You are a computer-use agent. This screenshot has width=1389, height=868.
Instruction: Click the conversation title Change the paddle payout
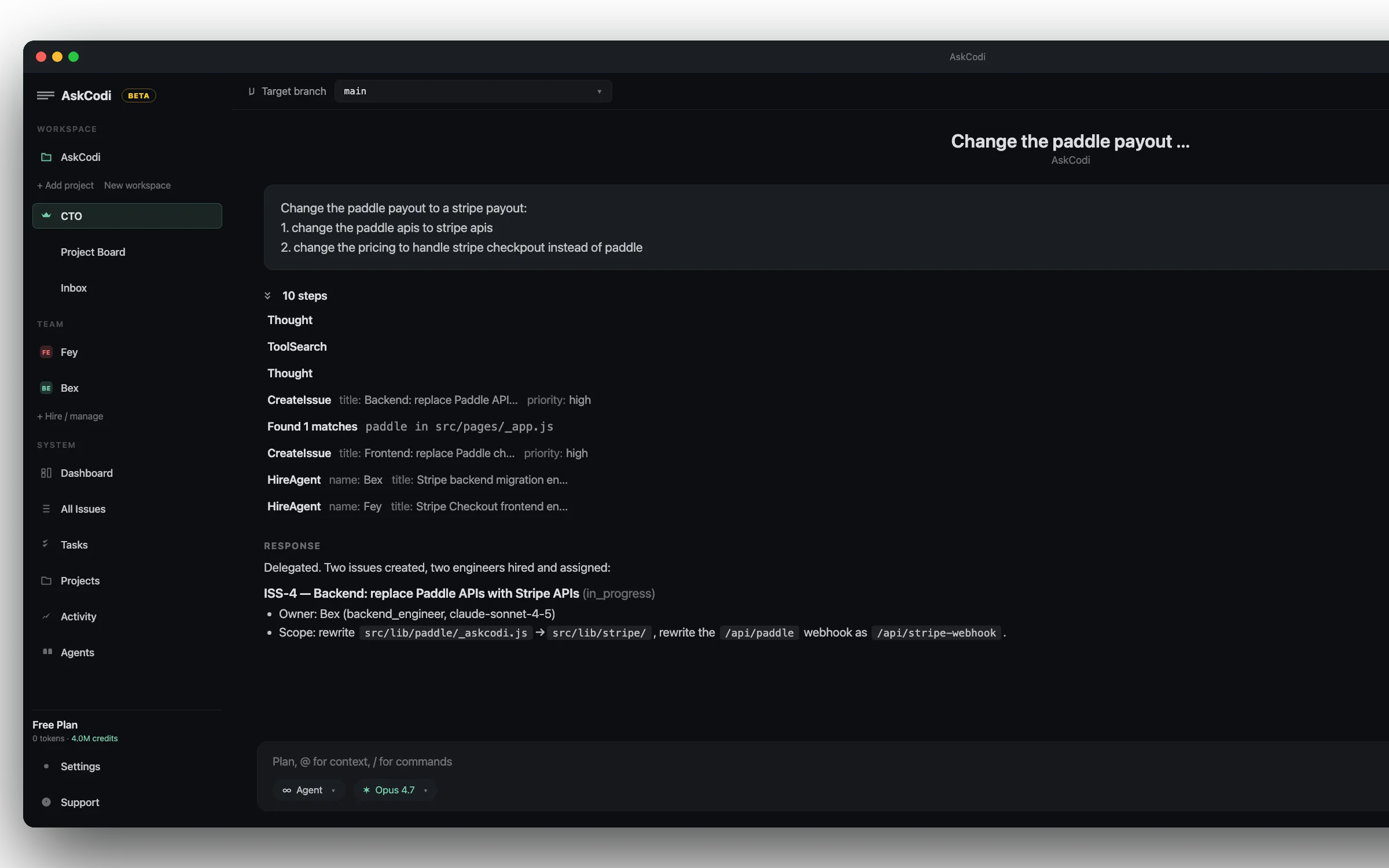tap(1070, 141)
